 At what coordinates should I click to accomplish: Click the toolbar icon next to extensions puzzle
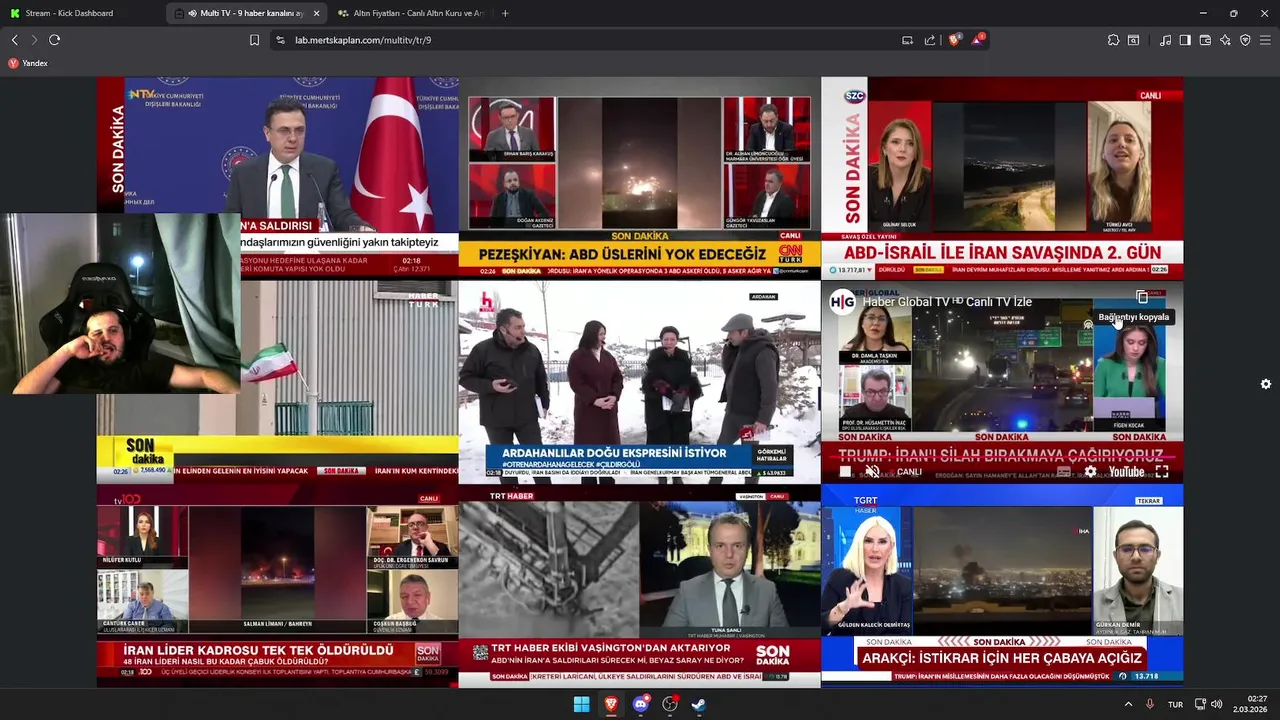coord(1133,40)
